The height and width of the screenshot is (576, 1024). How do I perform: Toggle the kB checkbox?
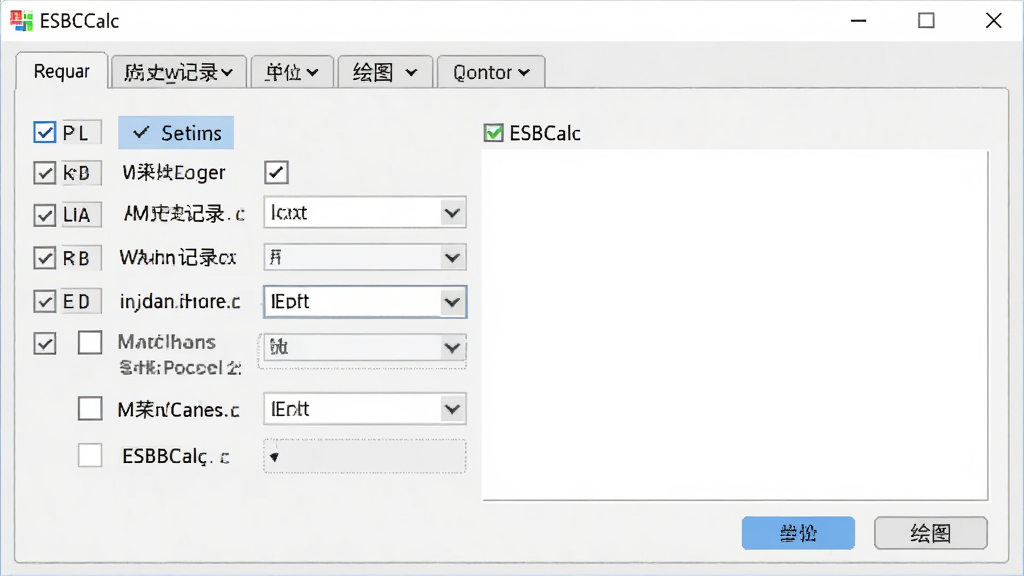[44, 173]
